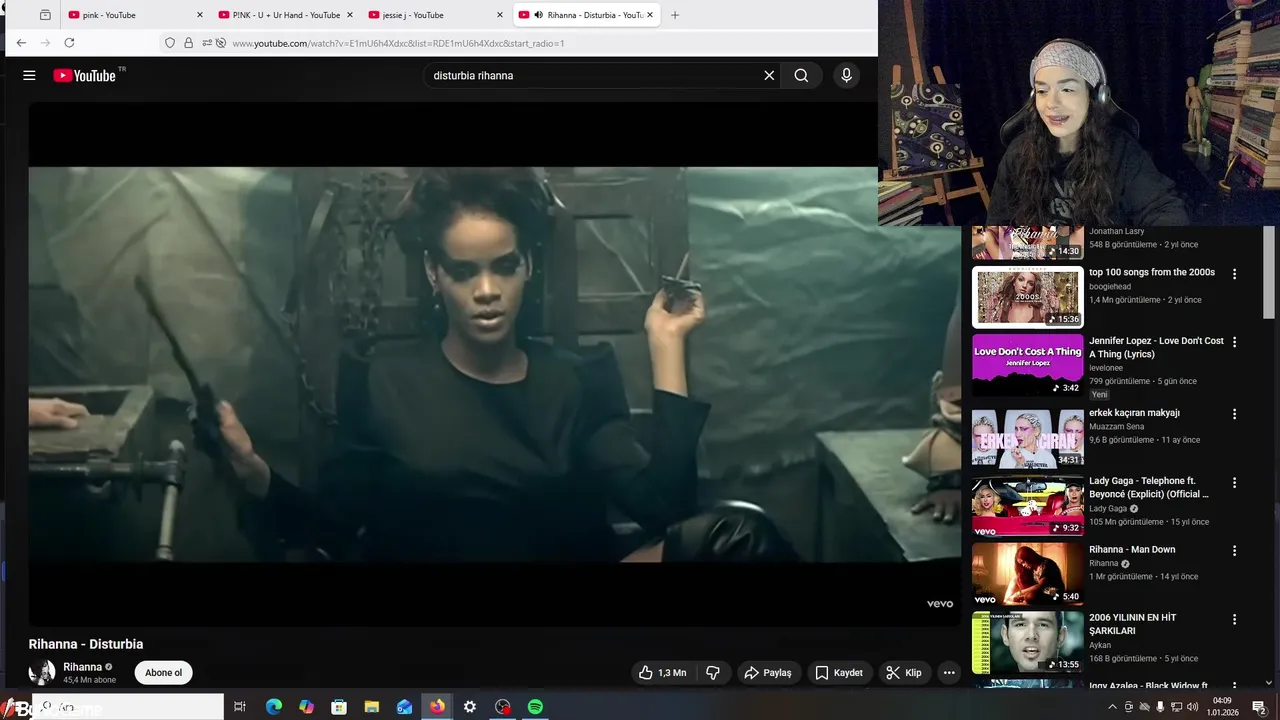Open a new tab with the plus icon

click(x=675, y=15)
